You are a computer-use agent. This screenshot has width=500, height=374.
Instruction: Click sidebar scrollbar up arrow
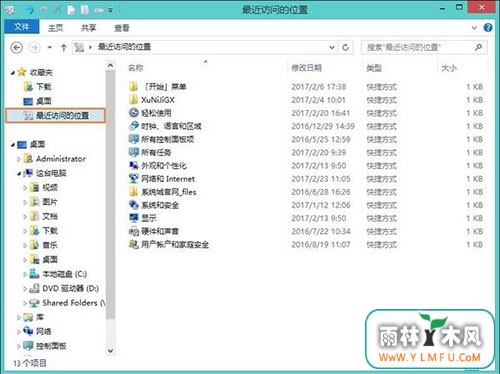(x=110, y=66)
